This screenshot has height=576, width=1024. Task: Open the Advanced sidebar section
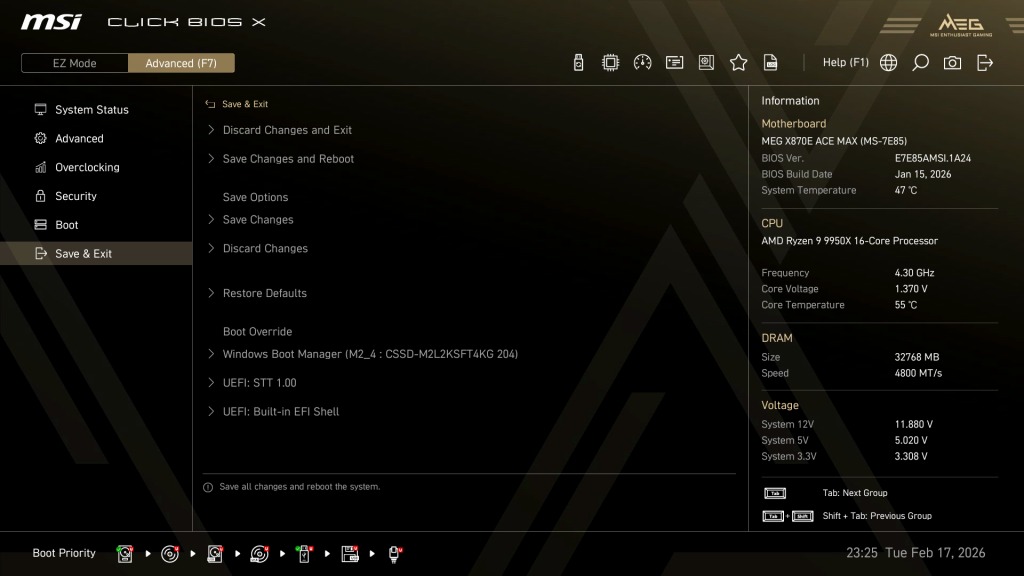(x=96, y=138)
